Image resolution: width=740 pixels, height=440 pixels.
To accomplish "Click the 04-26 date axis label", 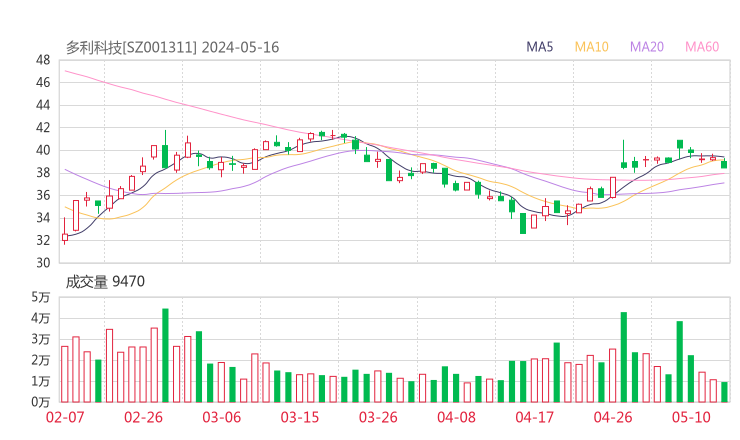I will (613, 417).
